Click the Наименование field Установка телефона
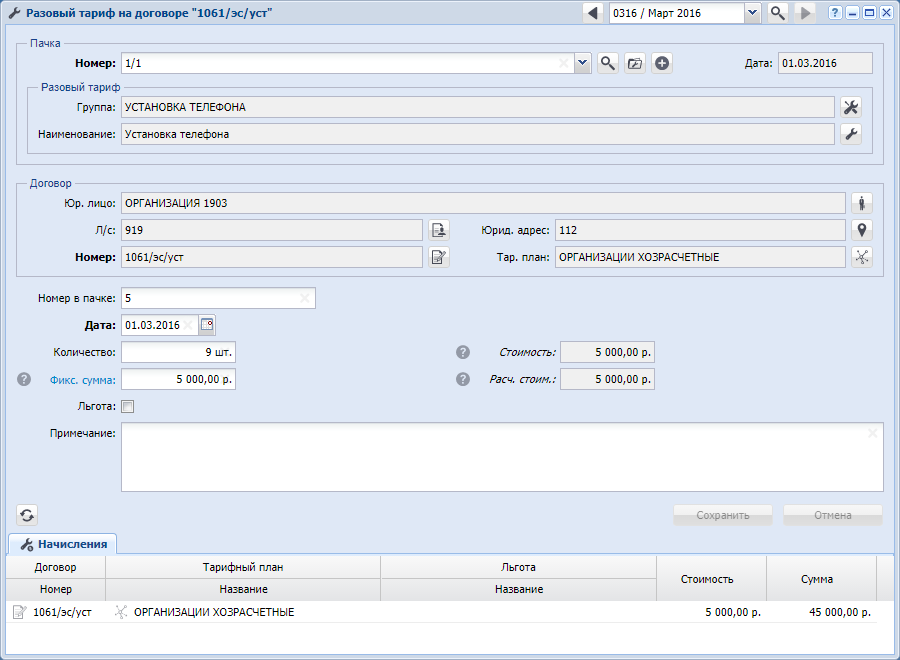Viewport: 900px width, 660px height. (478, 134)
